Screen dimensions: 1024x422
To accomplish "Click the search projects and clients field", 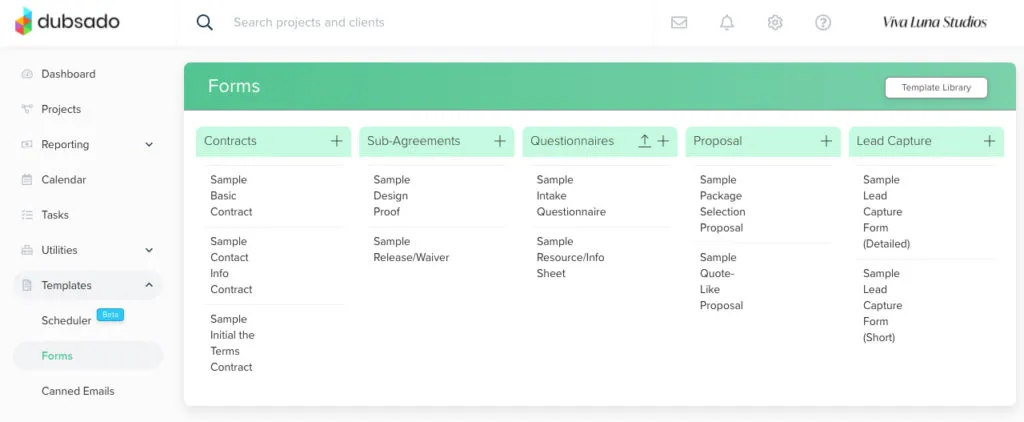I will click(x=400, y=22).
